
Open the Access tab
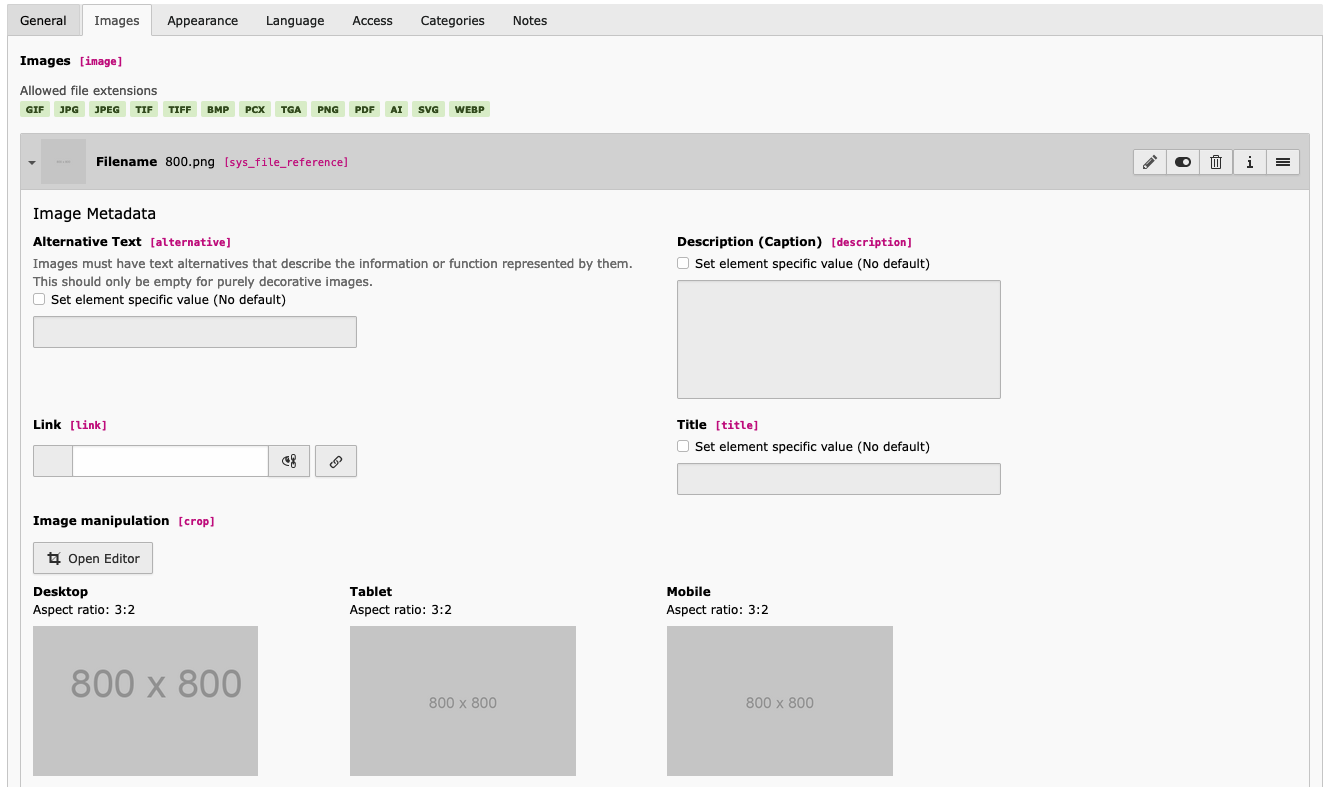(372, 21)
